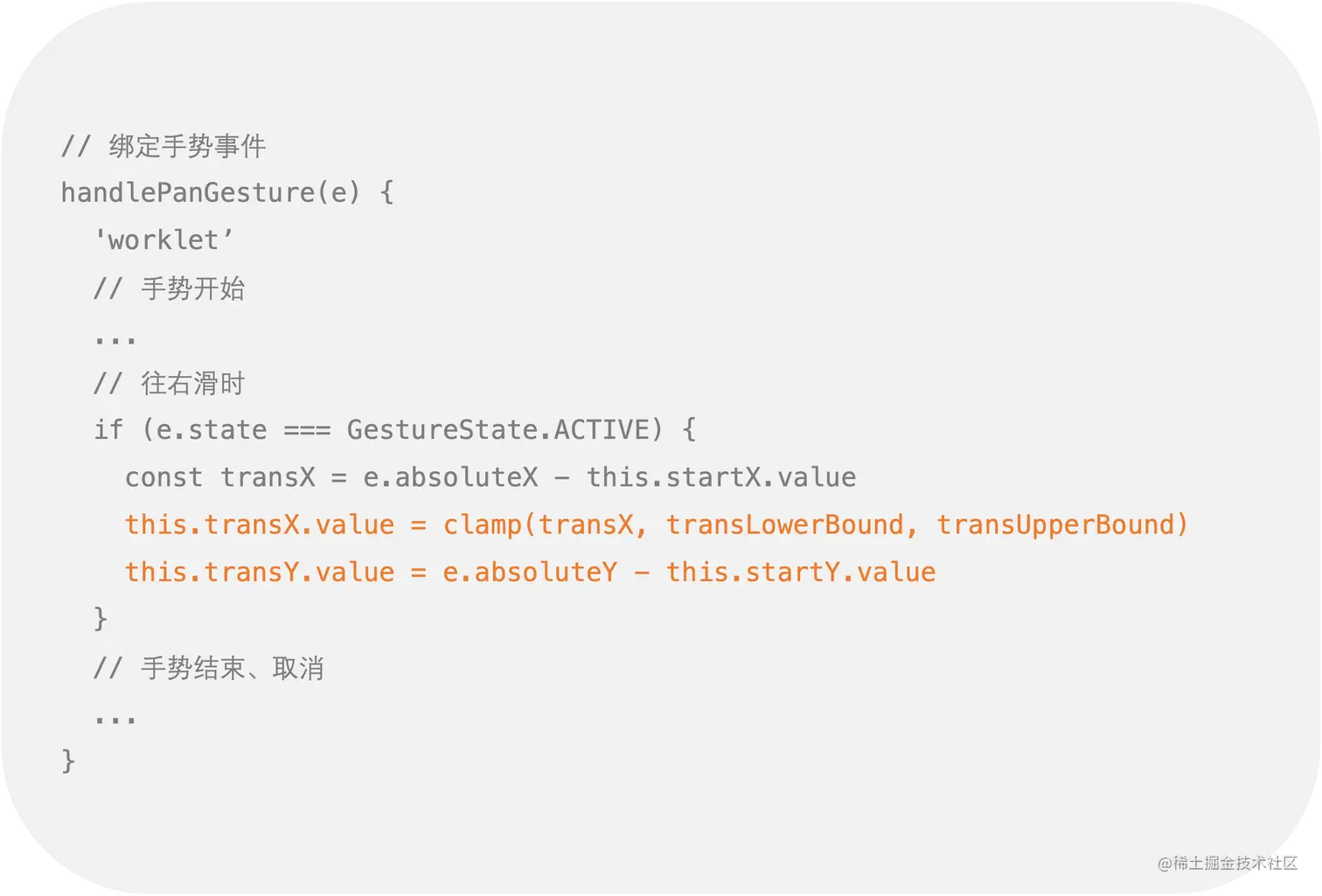Click the 'worklet' directive string
This screenshot has width=1322, height=896.
164,240
